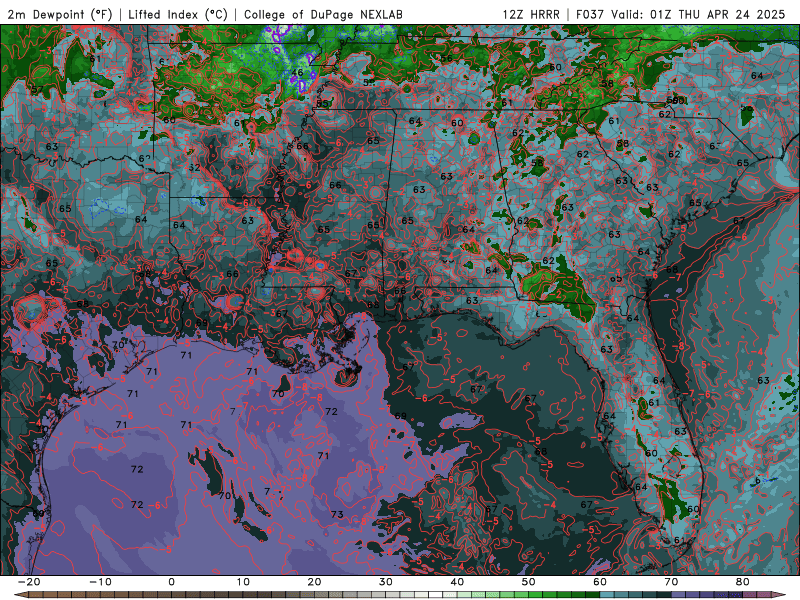Click the "40" colorbar scale label
This screenshot has height=600, width=800.
[x=457, y=582]
